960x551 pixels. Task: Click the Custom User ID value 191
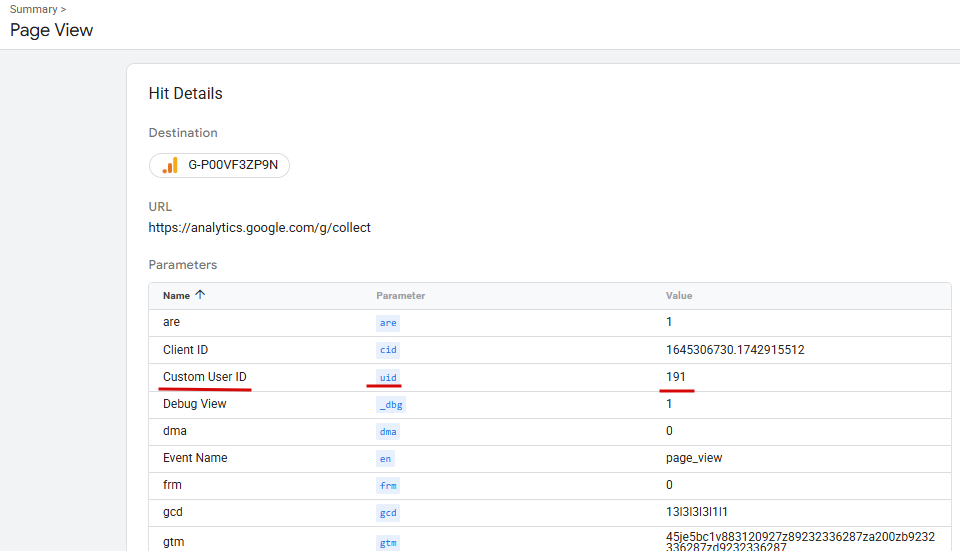(676, 377)
